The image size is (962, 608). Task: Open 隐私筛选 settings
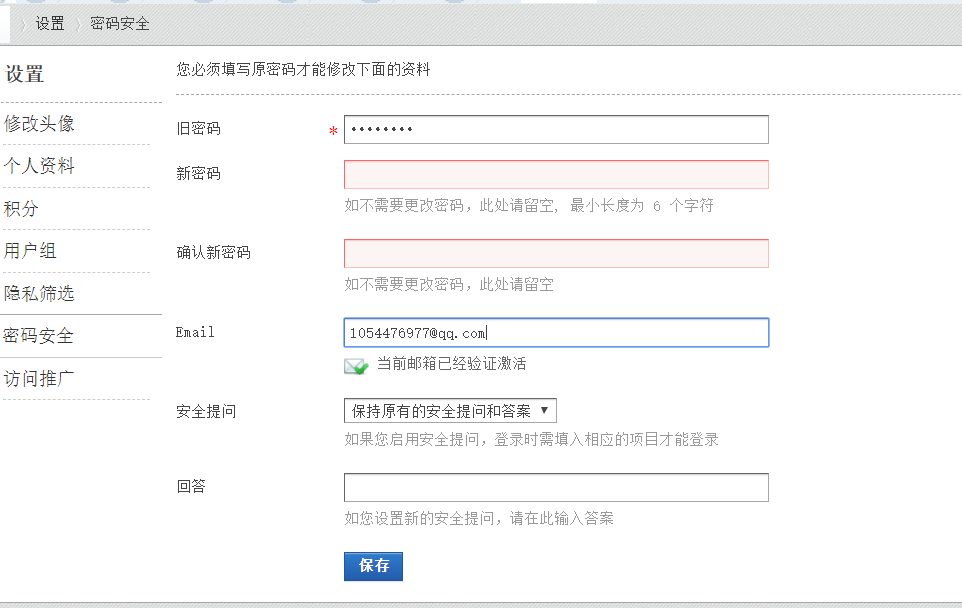[x=39, y=293]
